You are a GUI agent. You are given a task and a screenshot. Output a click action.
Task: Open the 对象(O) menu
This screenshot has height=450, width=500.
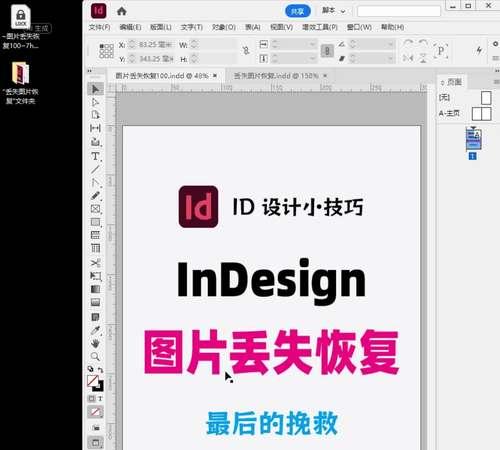point(224,27)
